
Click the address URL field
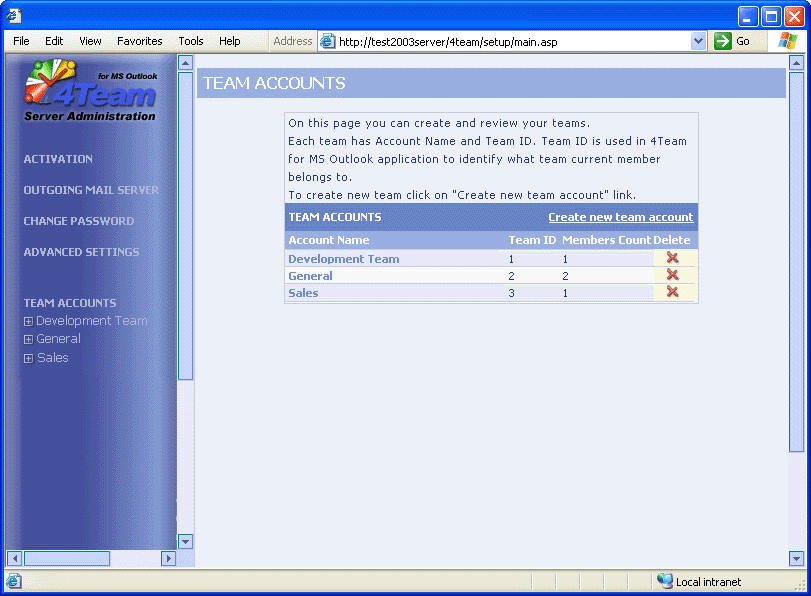pos(514,41)
